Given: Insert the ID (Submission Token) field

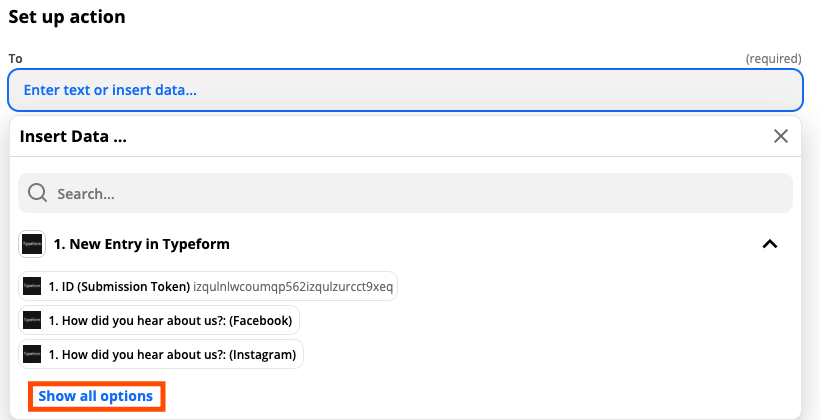Looking at the screenshot, I should (120, 287).
